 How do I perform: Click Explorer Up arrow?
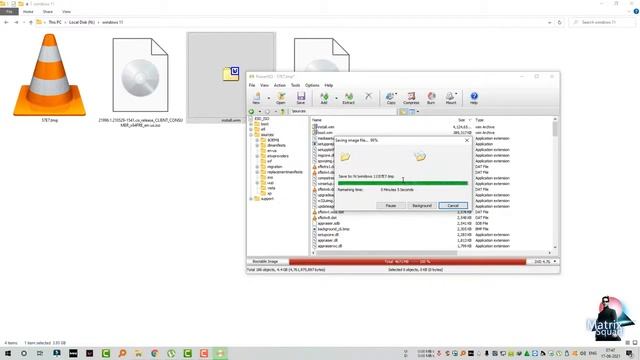pos(31,22)
